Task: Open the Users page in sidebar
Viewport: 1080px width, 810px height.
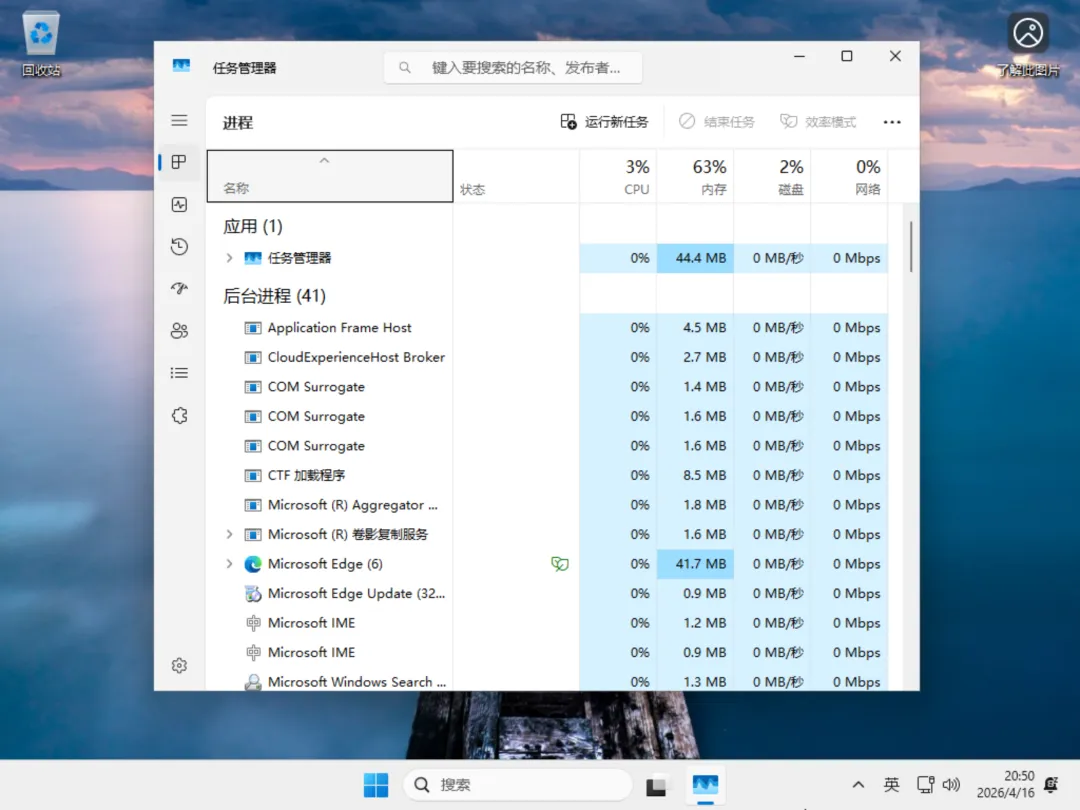Action: pos(179,331)
